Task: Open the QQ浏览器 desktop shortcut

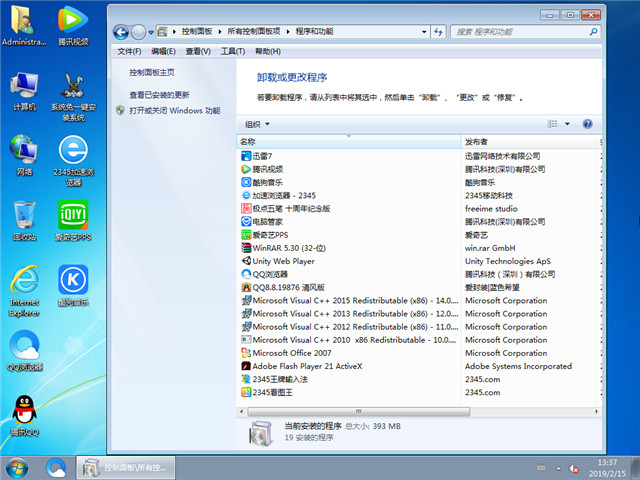Action: tap(24, 350)
